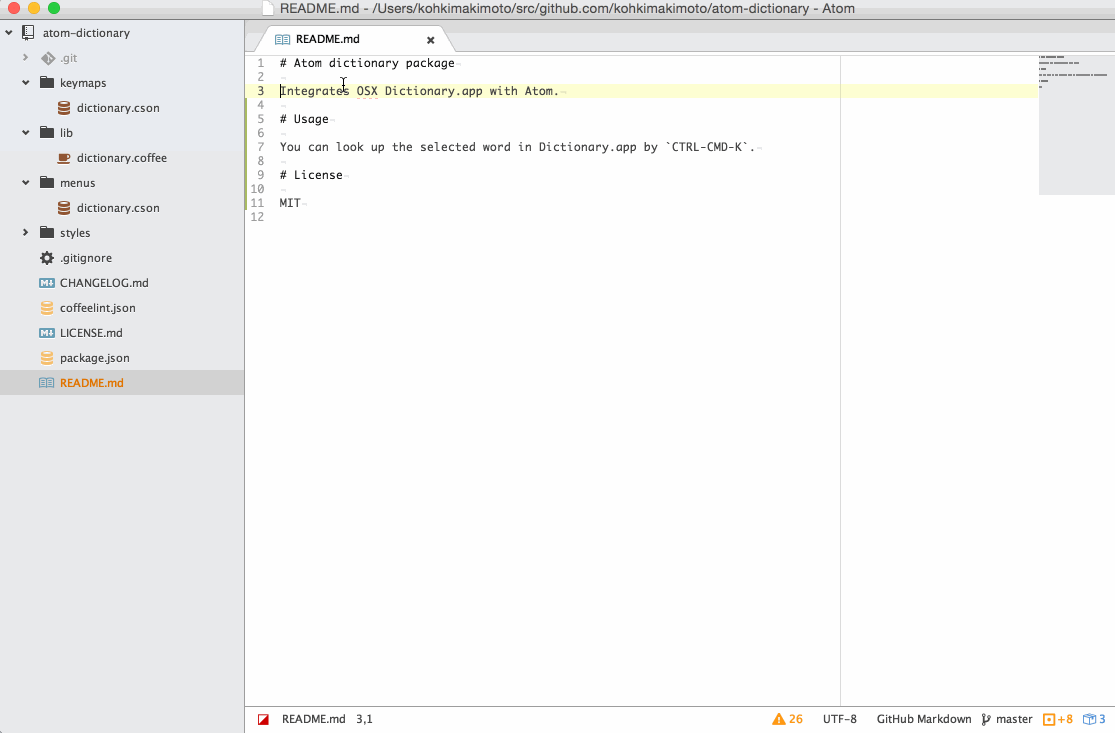
Task: Select the styles folder label
Action: point(75,233)
